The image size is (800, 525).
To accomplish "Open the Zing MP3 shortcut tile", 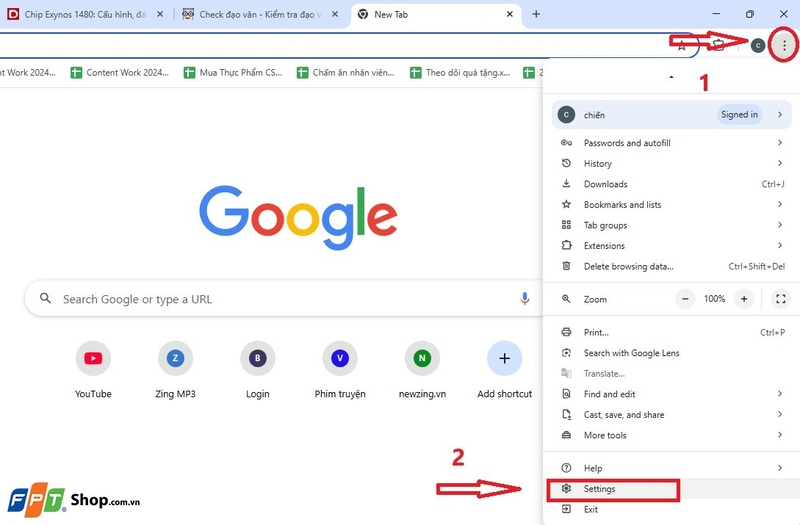I will [x=175, y=370].
